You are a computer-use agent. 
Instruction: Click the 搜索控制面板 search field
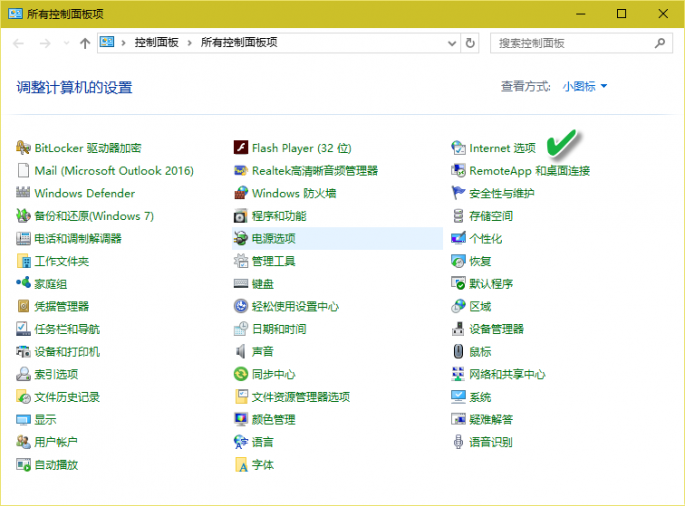coord(581,43)
